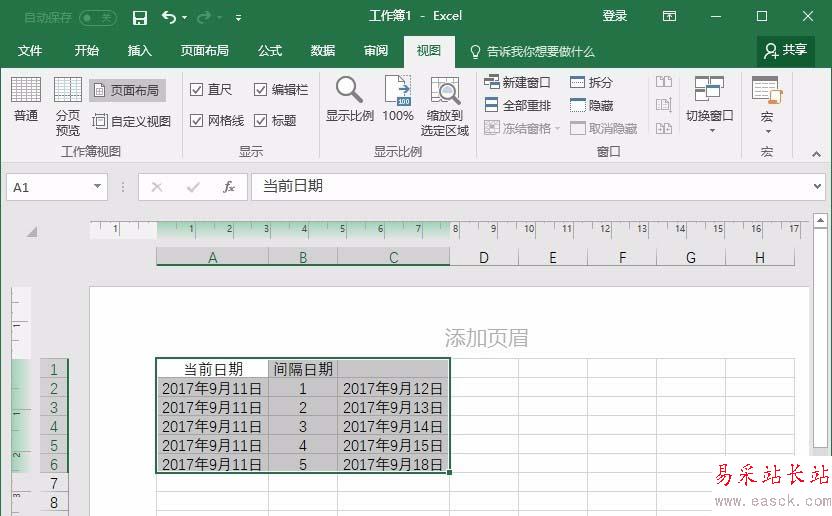
Task: Click the 页面布局 view button in workbook views
Action: click(x=127, y=90)
